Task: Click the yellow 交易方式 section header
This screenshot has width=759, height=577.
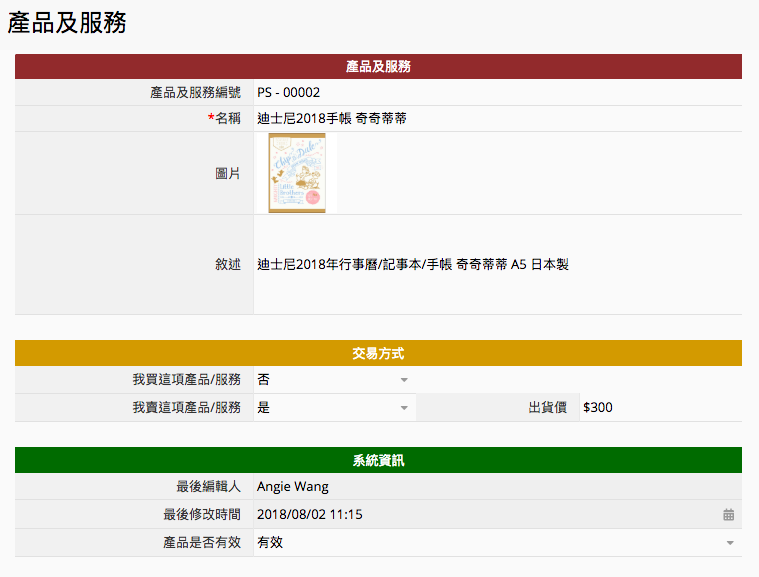Action: pos(378,353)
